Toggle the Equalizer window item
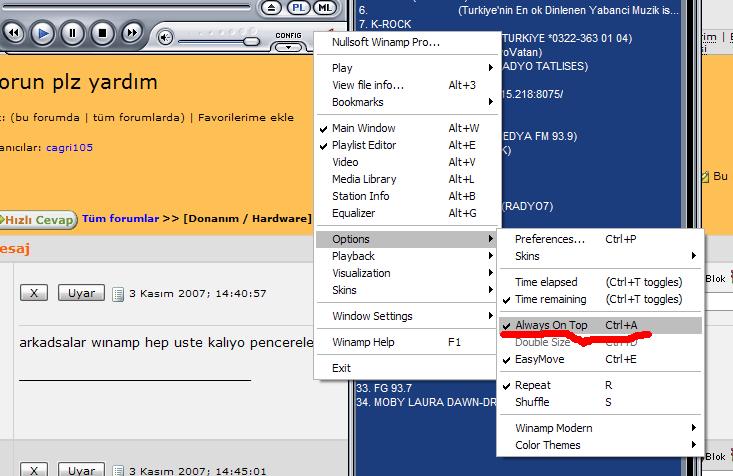The image size is (733, 476). pyautogui.click(x=407, y=213)
